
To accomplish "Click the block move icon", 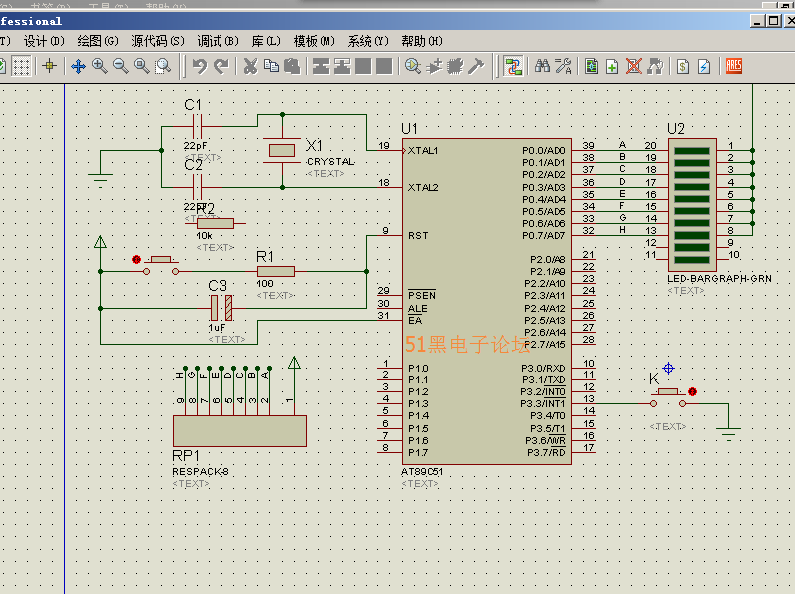I will [x=342, y=66].
